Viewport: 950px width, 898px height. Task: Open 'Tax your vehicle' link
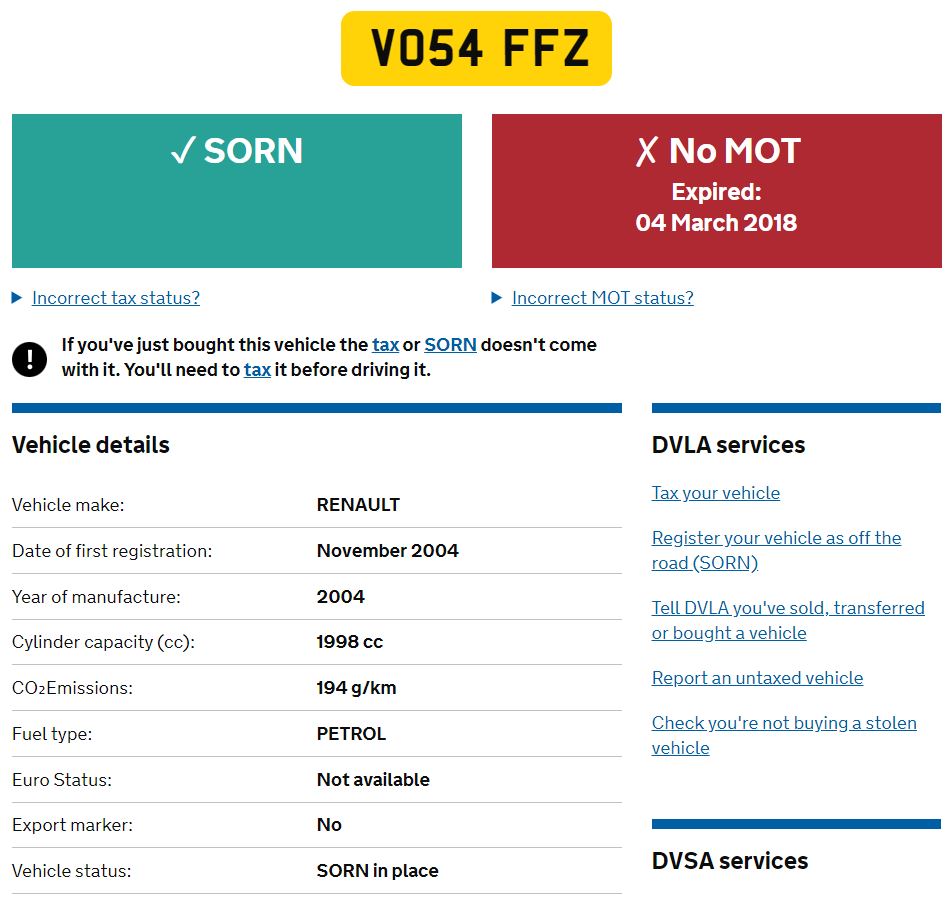pyautogui.click(x=715, y=493)
